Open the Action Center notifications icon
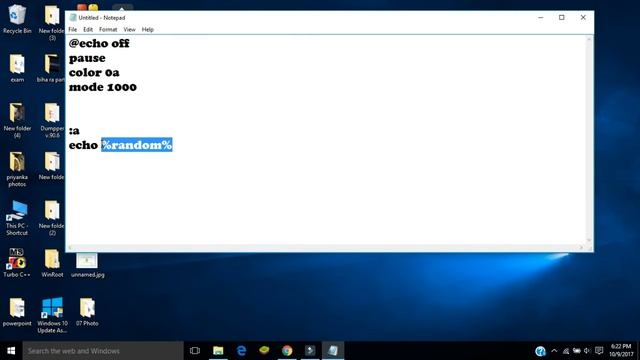 (599, 351)
